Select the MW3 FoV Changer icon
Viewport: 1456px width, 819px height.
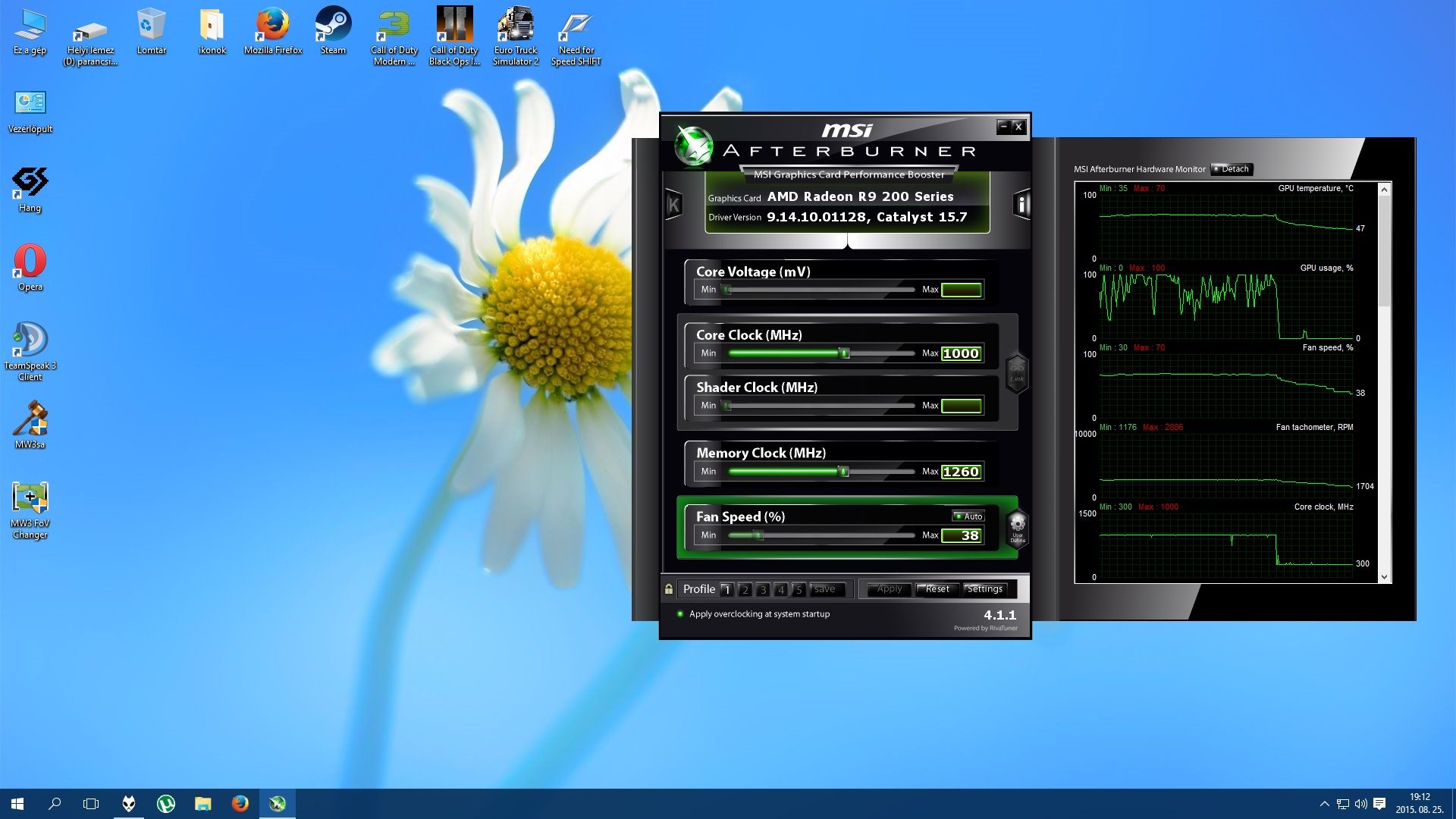point(30,510)
